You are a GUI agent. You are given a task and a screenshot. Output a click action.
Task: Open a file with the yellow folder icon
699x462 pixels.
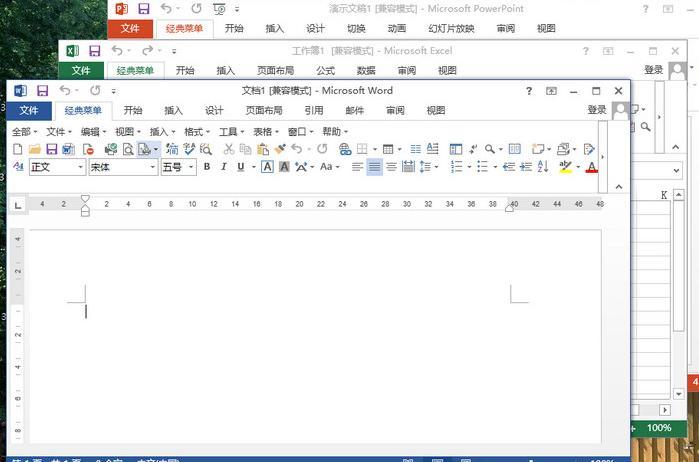[x=35, y=149]
